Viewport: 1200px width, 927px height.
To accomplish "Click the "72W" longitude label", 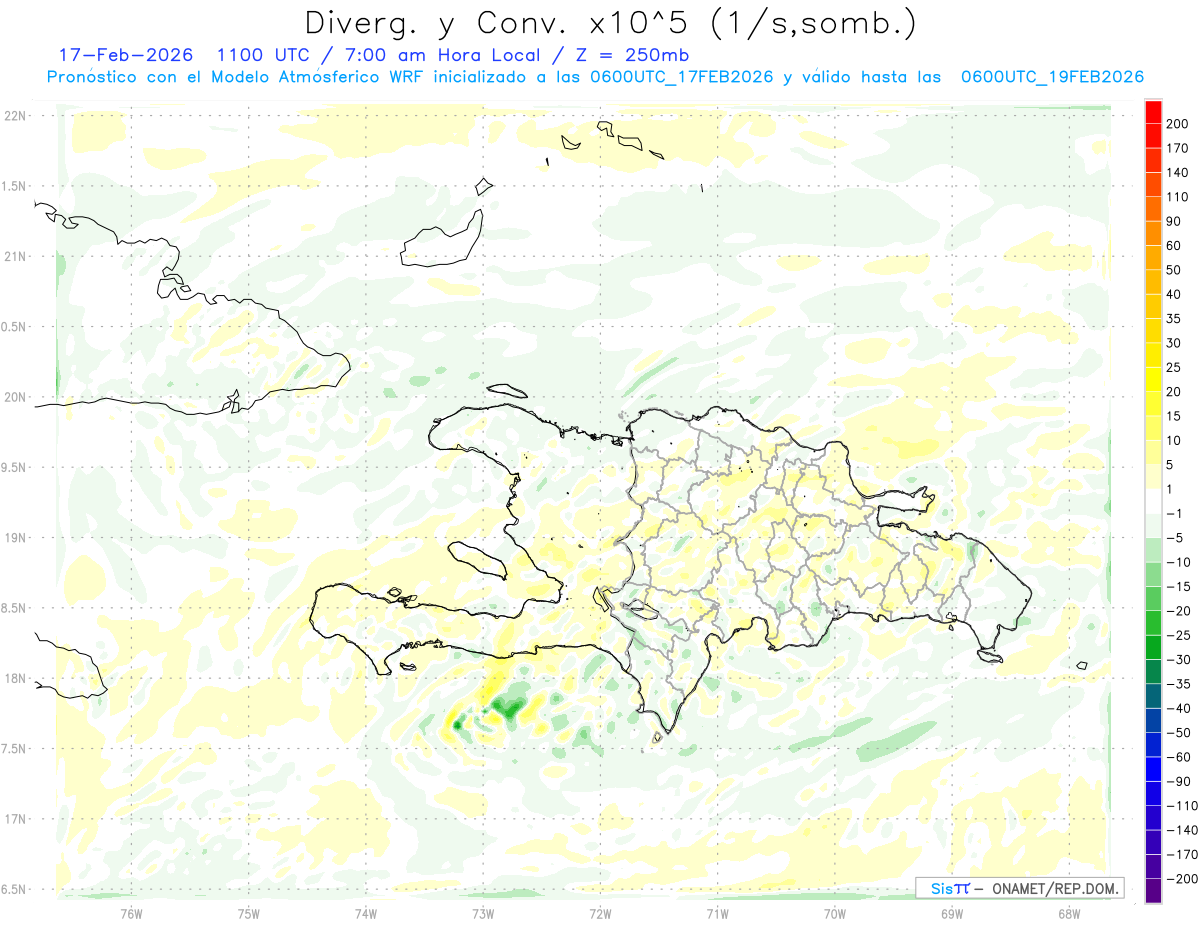I will click(600, 913).
